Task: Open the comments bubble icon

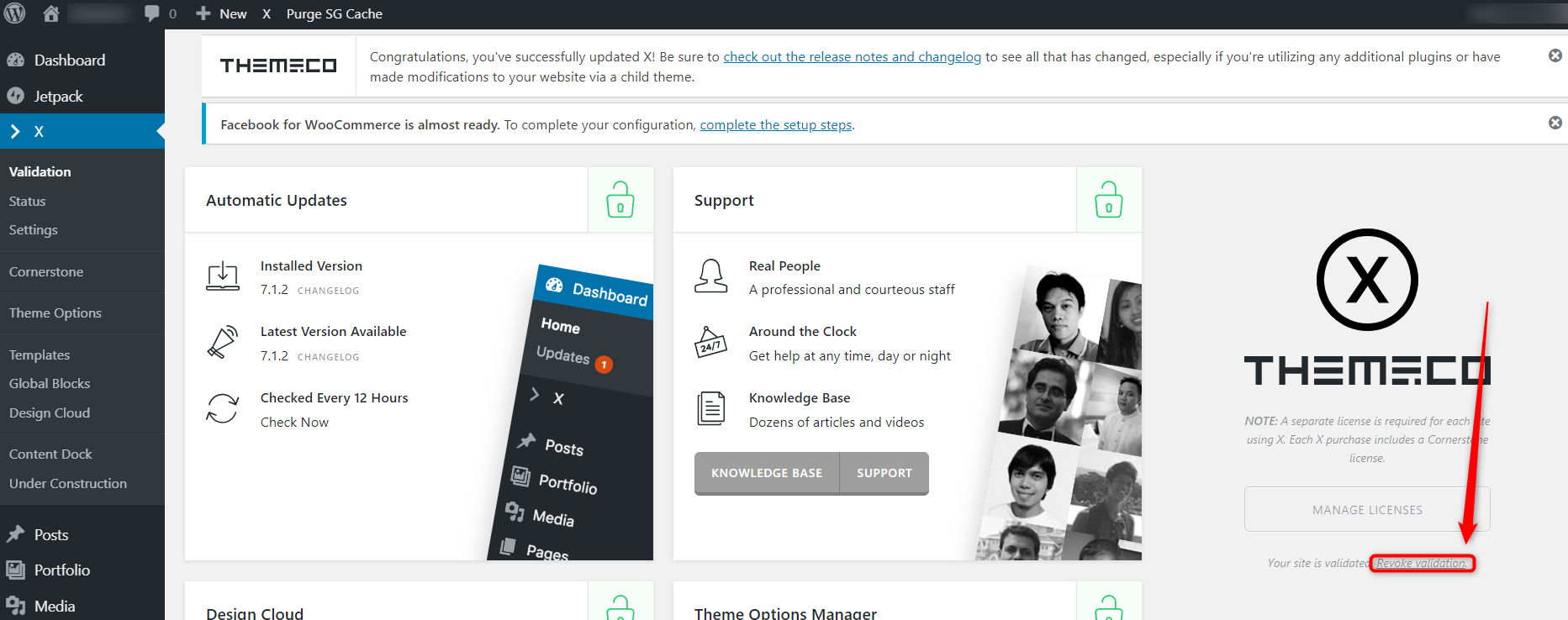Action: coord(152,13)
